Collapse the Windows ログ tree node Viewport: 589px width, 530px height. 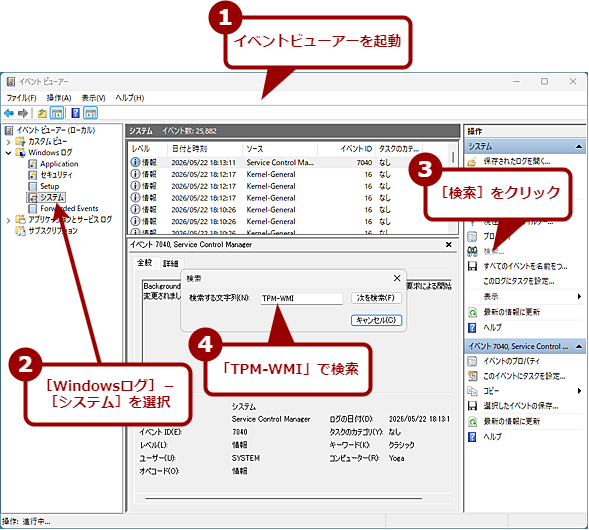click(x=8, y=153)
